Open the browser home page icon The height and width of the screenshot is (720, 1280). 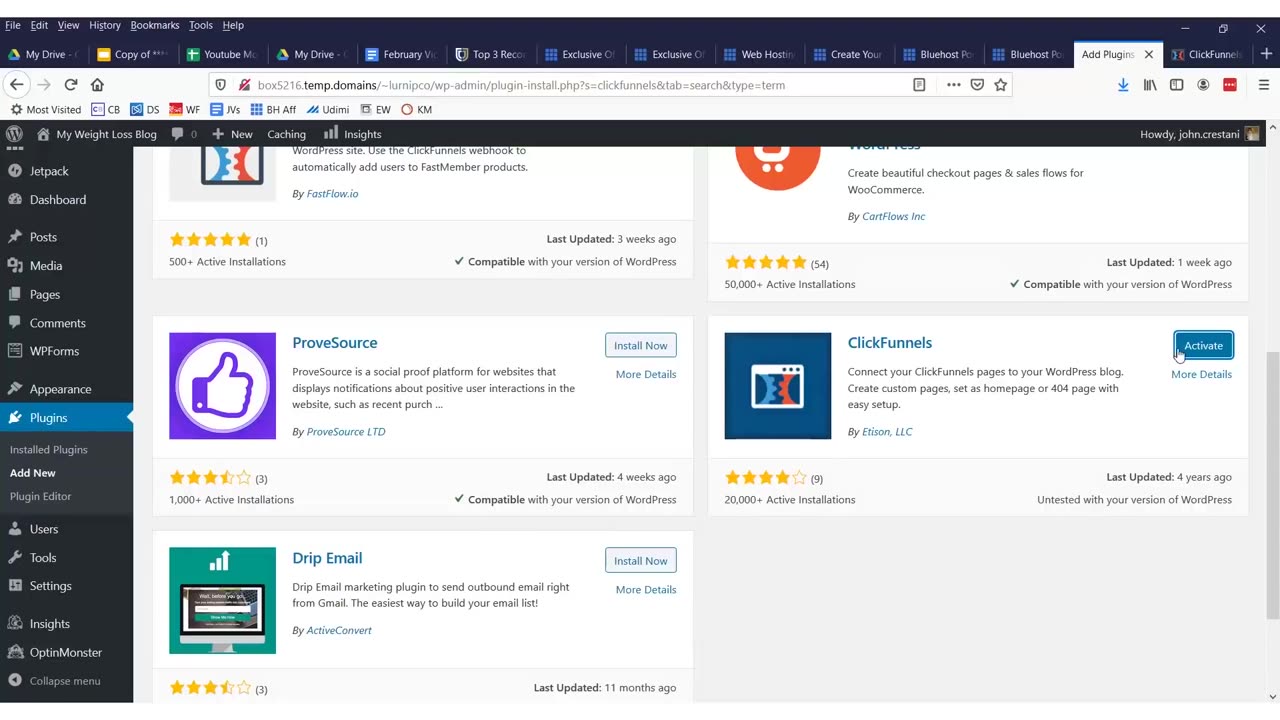click(x=97, y=85)
